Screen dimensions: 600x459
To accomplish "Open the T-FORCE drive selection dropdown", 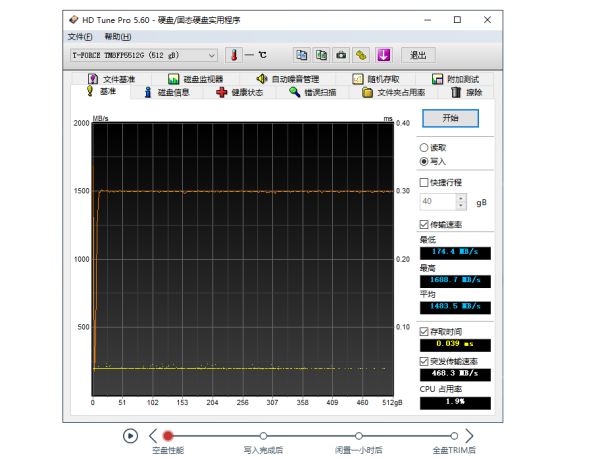I will point(144,55).
